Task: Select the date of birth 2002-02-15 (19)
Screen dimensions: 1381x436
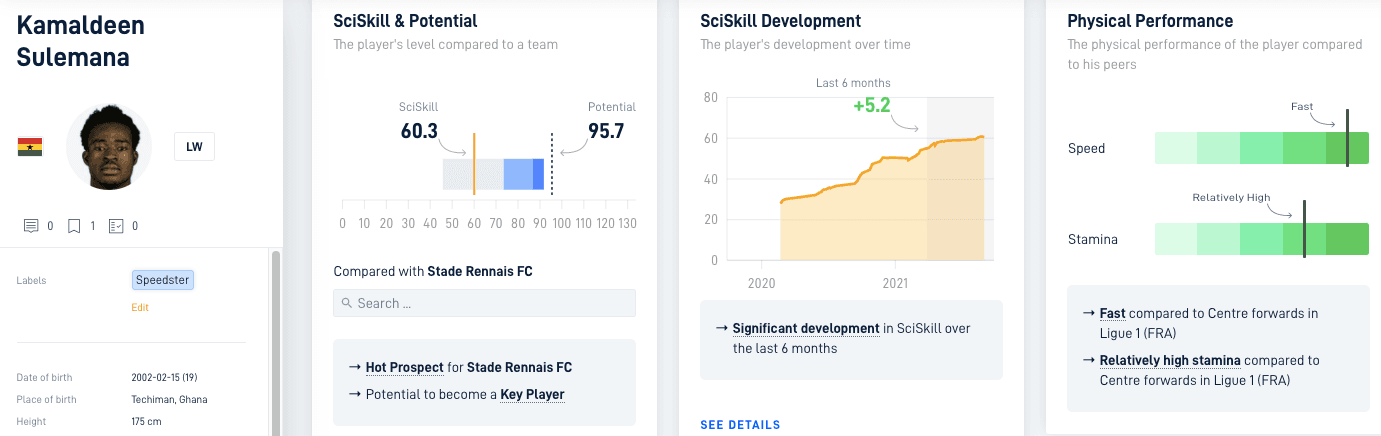Action: [165, 378]
